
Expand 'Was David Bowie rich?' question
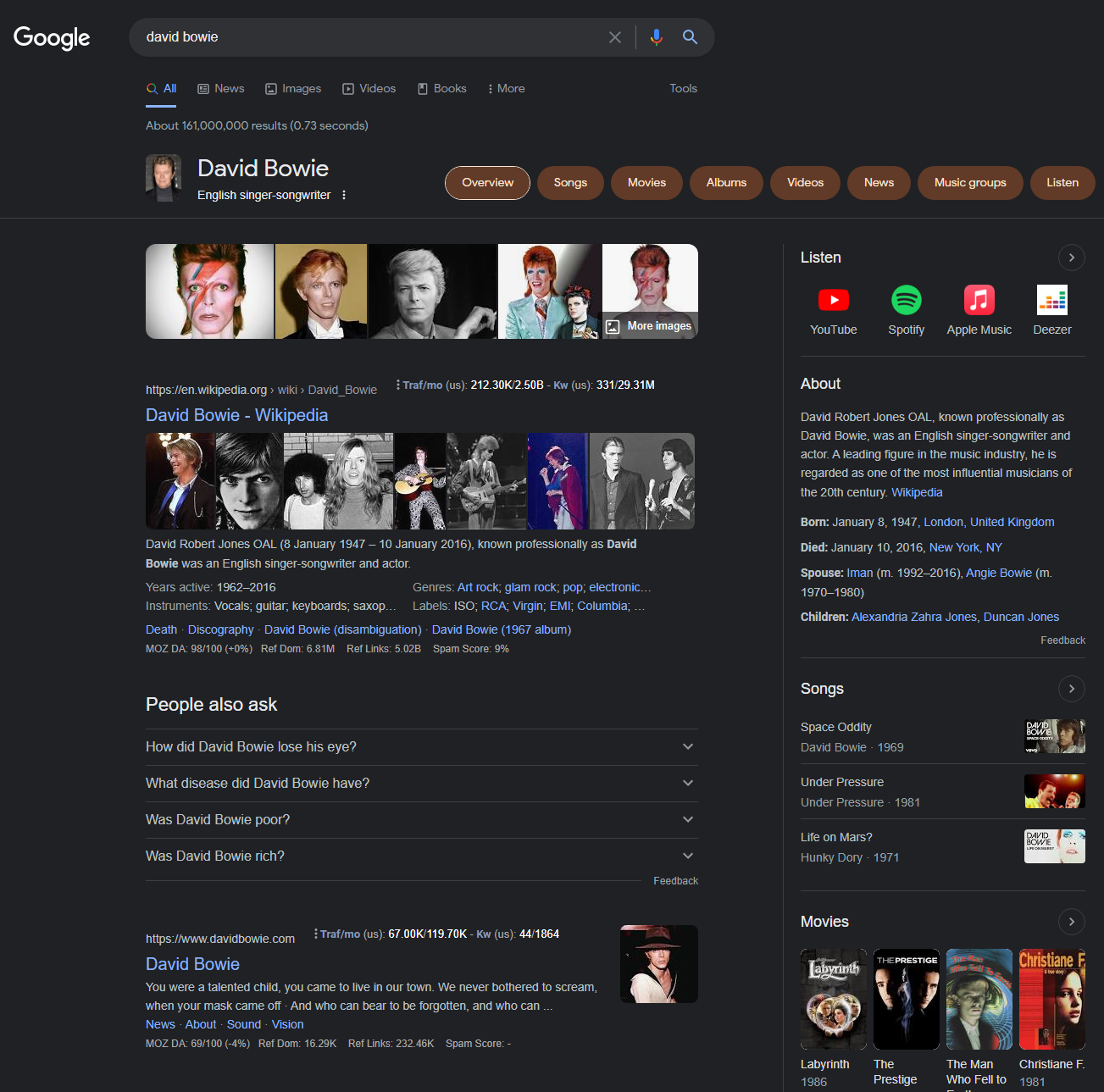point(422,856)
